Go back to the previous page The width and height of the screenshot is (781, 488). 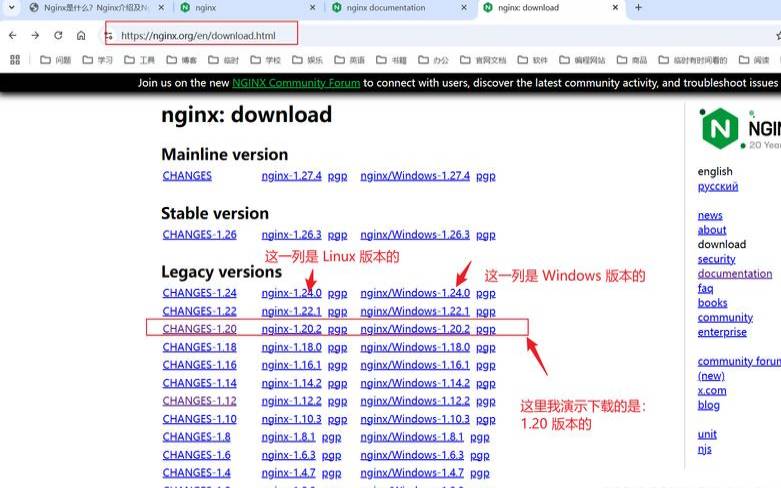pos(12,35)
